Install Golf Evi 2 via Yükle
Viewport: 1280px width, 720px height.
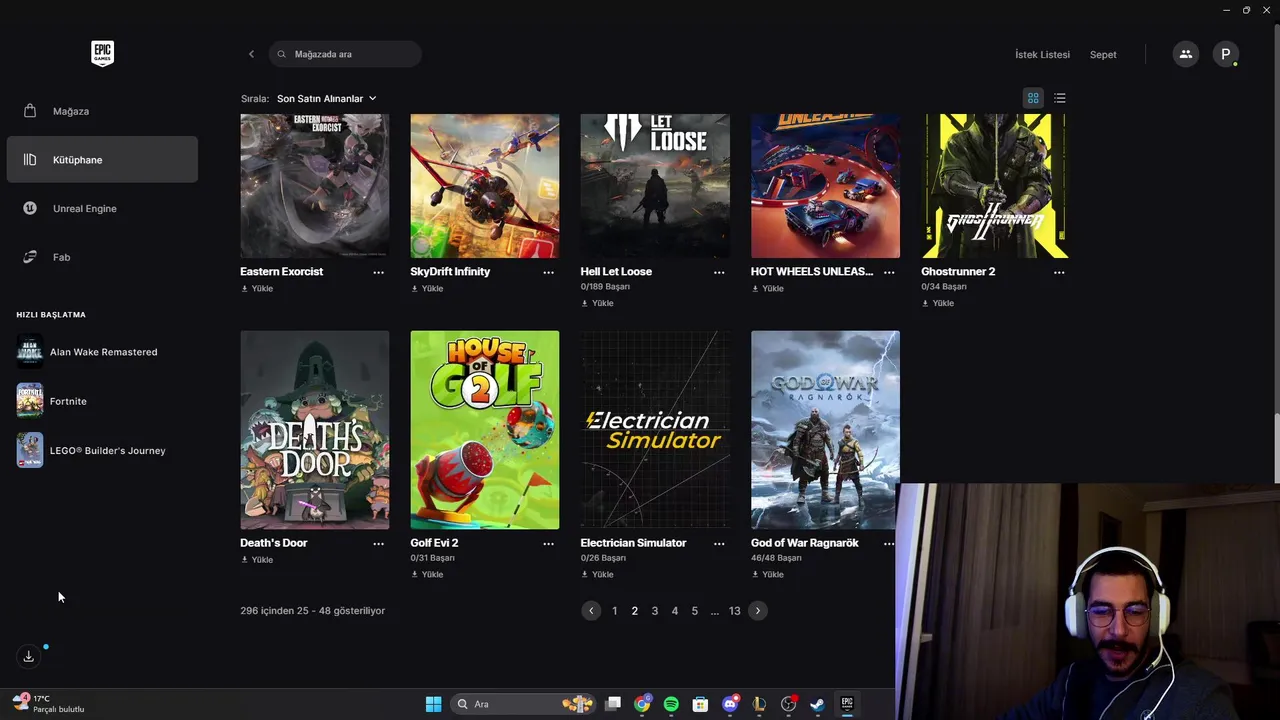(x=427, y=575)
